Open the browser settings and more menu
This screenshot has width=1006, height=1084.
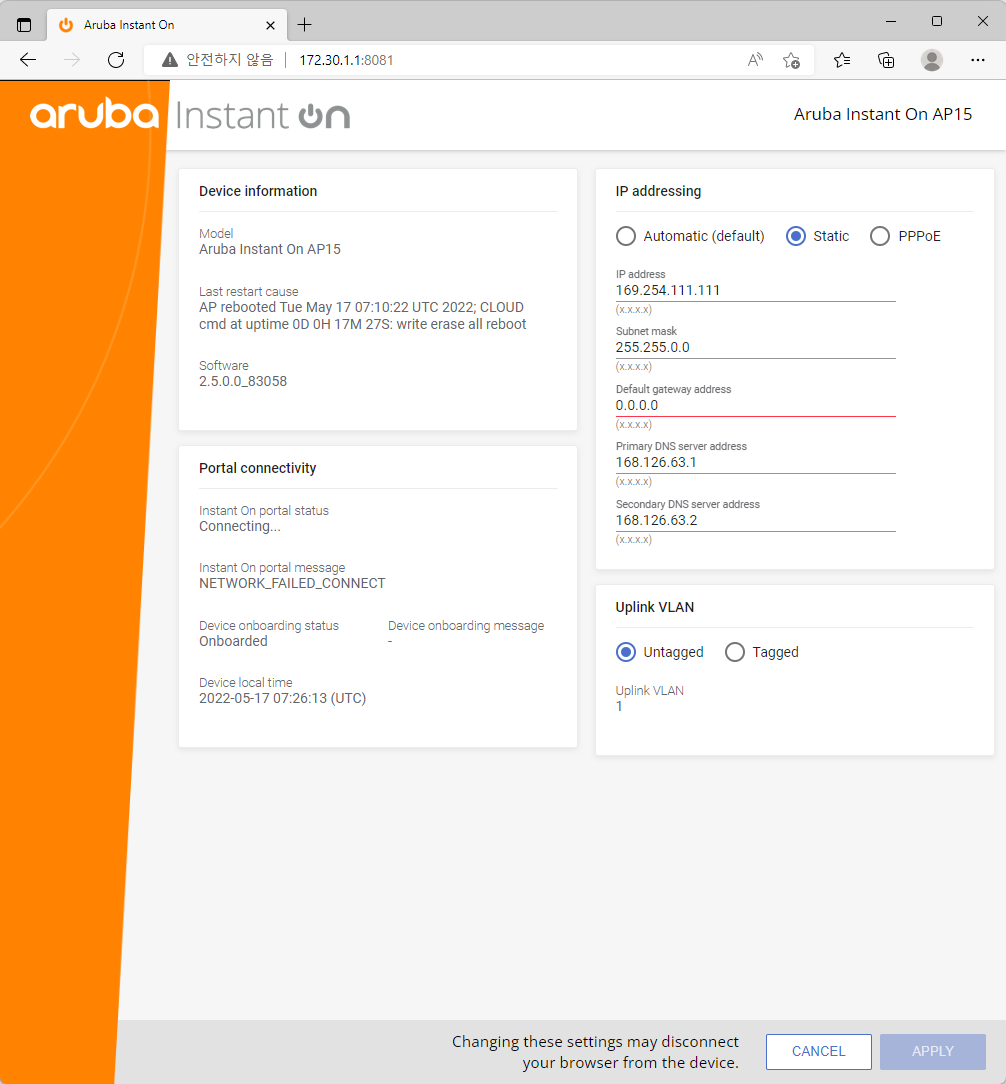coord(977,60)
